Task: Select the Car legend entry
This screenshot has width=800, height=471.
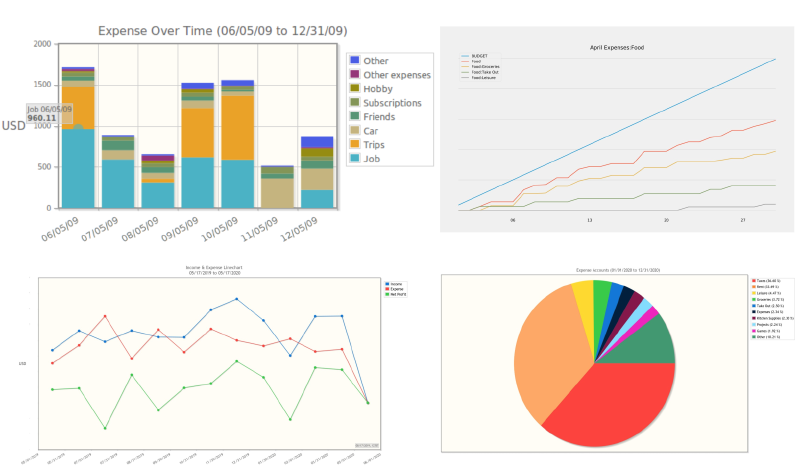Action: point(364,131)
